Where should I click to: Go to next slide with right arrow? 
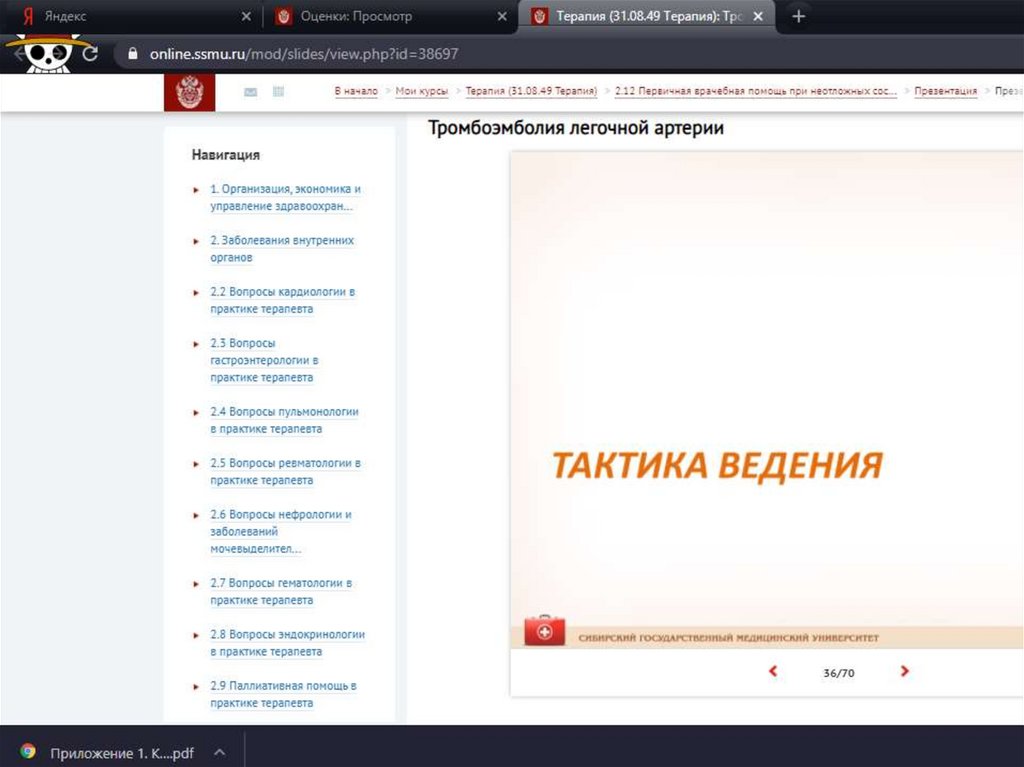[x=904, y=671]
